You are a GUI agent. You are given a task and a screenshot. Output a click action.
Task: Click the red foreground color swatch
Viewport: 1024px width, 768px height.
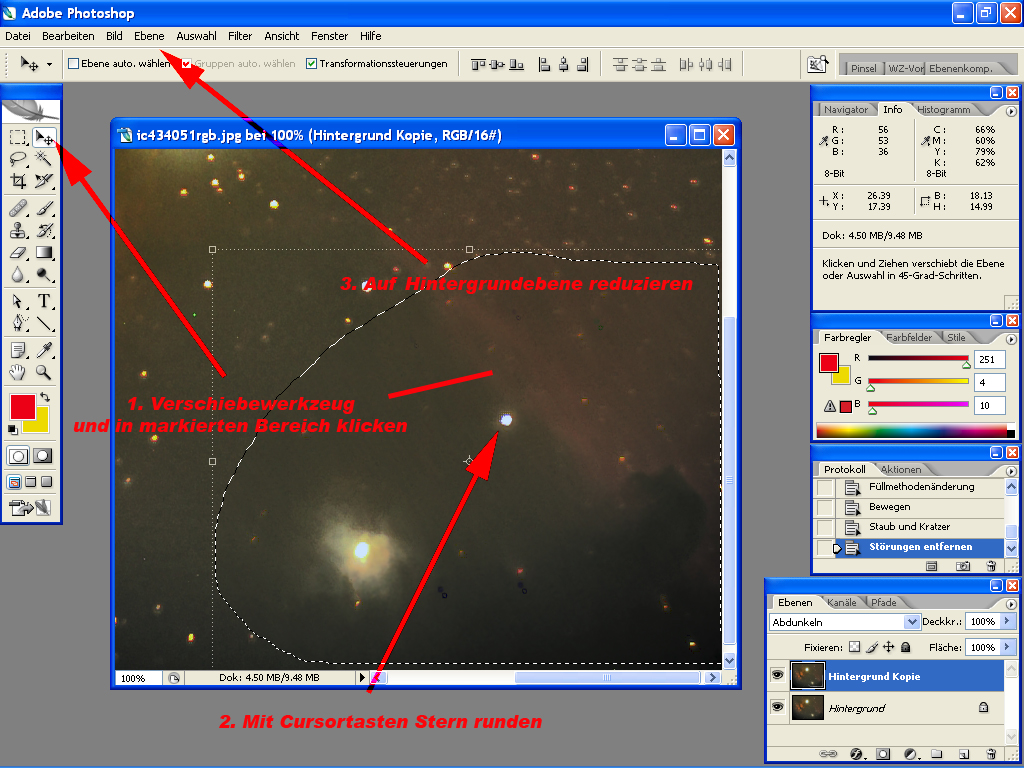tap(22, 406)
